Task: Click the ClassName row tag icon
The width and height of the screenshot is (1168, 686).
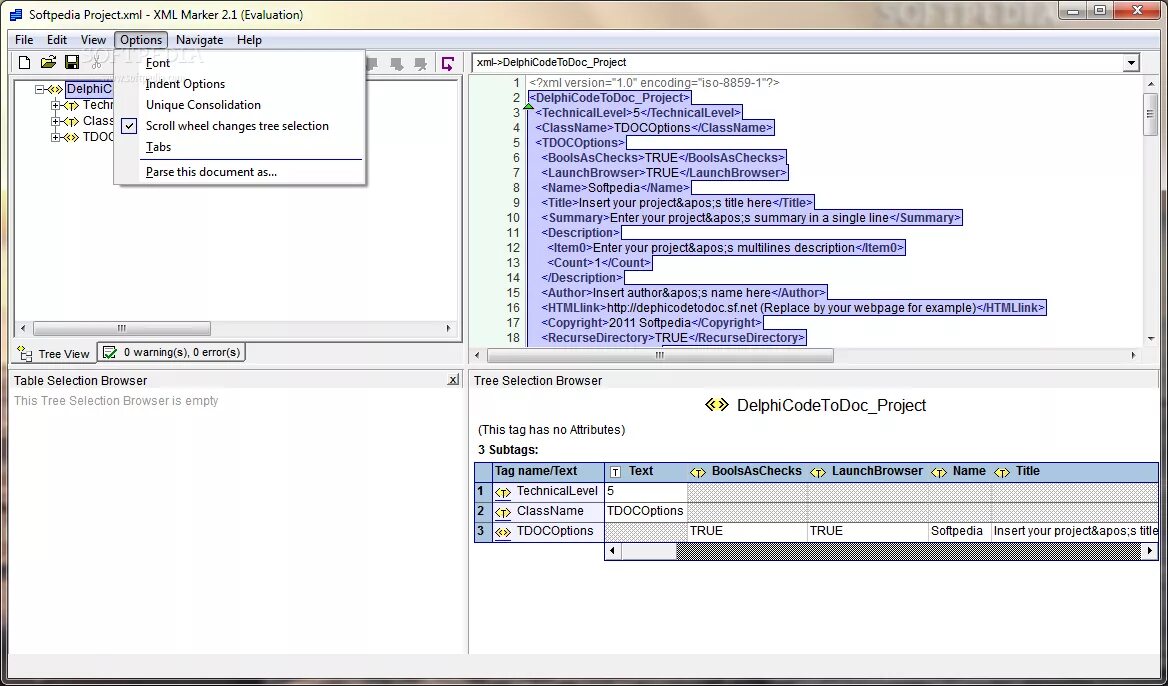Action: click(x=503, y=512)
